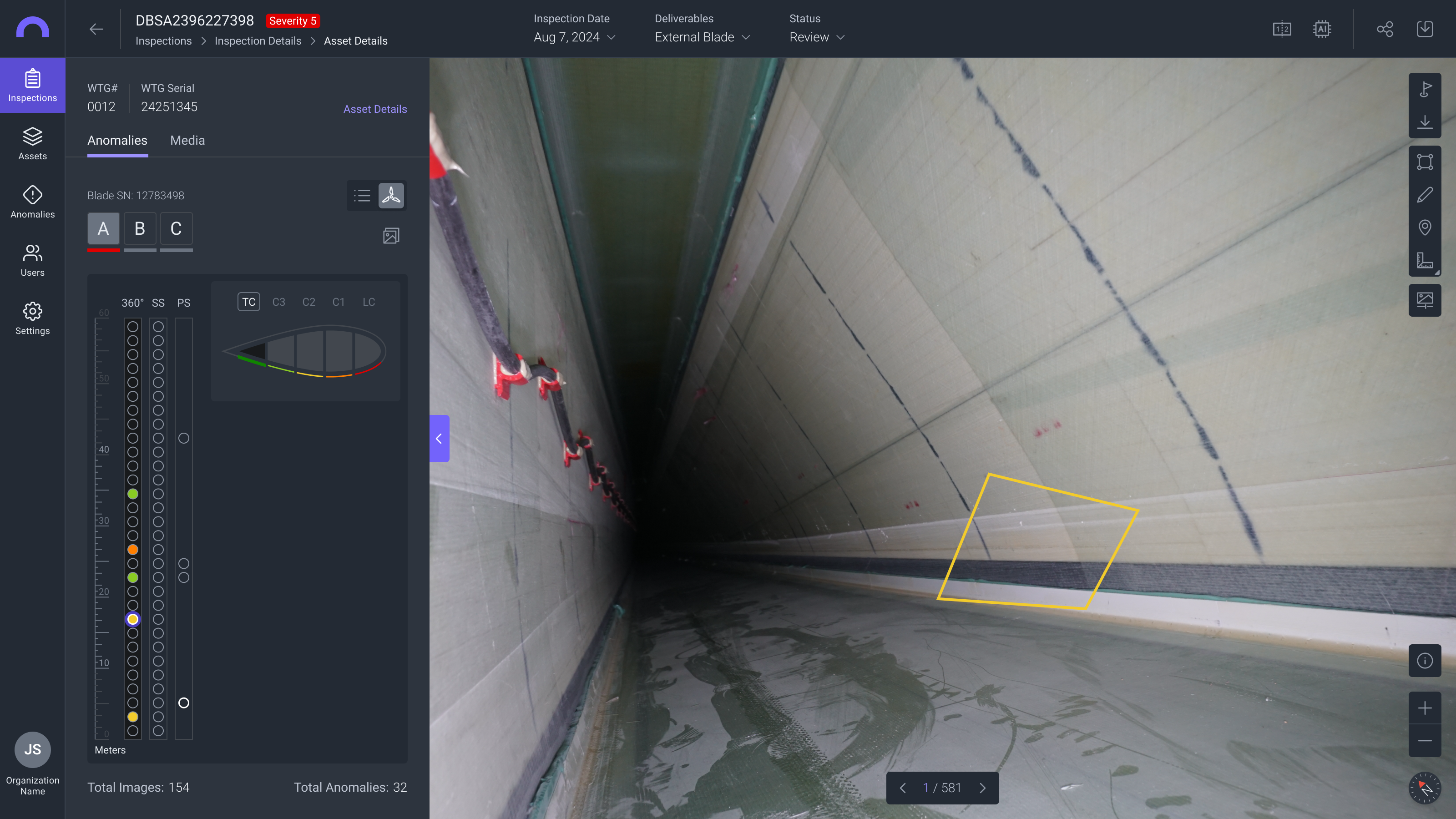Open the Deliverables External Blade dropdown

coord(702,37)
